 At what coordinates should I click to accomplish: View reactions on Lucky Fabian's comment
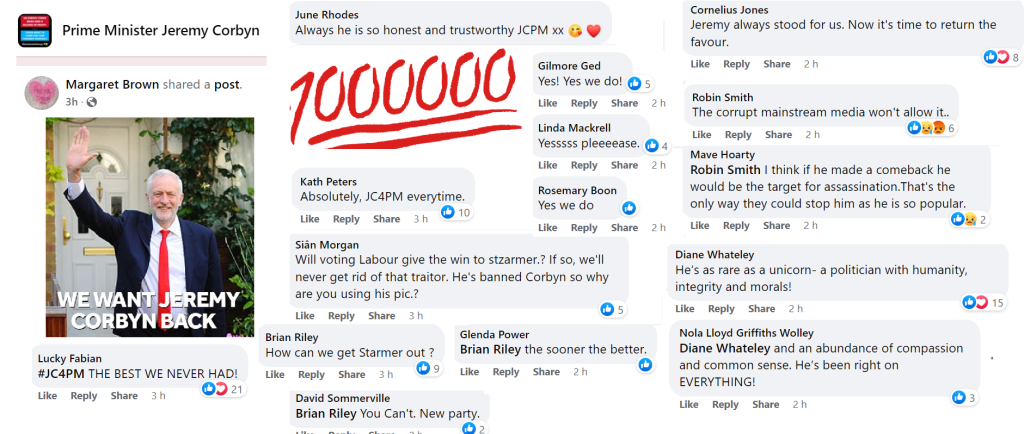pos(215,389)
